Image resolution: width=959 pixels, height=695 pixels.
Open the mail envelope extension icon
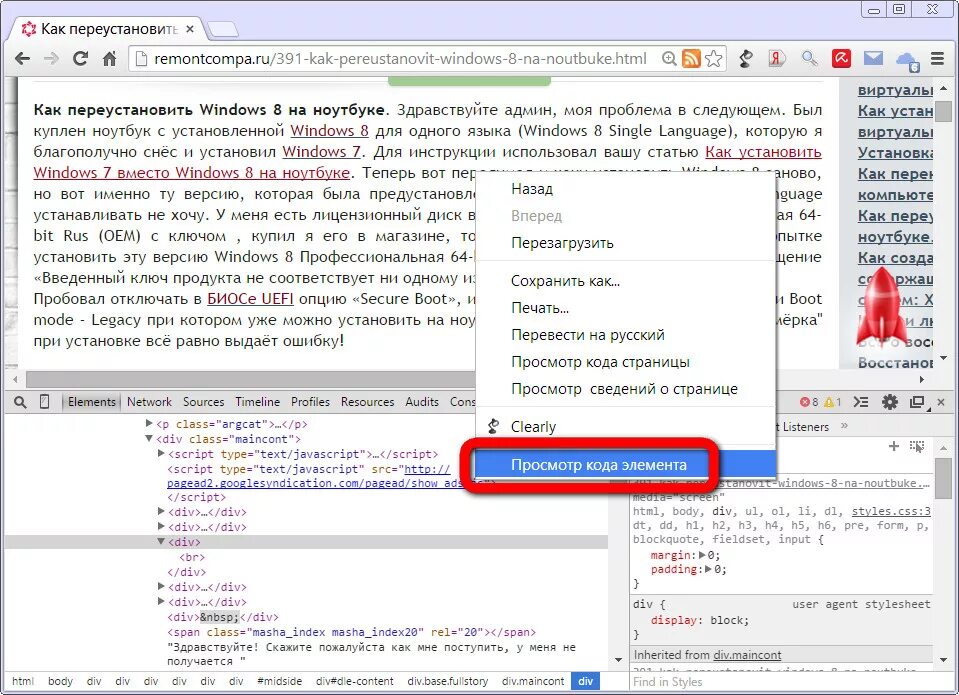873,58
